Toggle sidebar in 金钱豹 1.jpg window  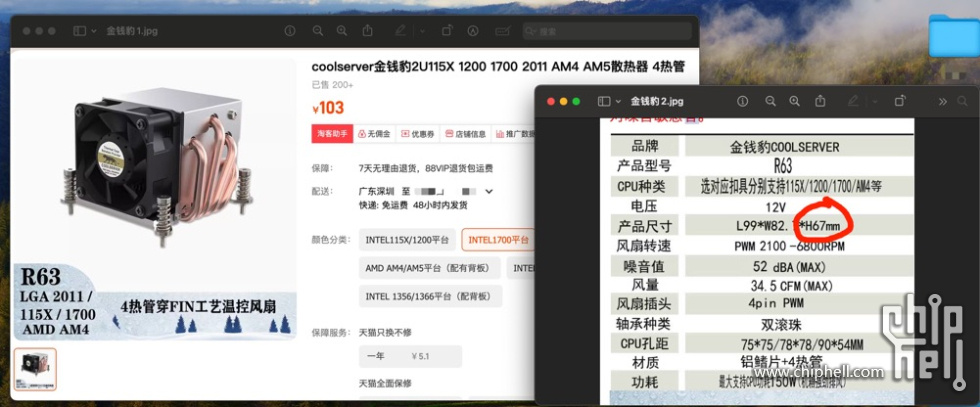pyautogui.click(x=79, y=31)
